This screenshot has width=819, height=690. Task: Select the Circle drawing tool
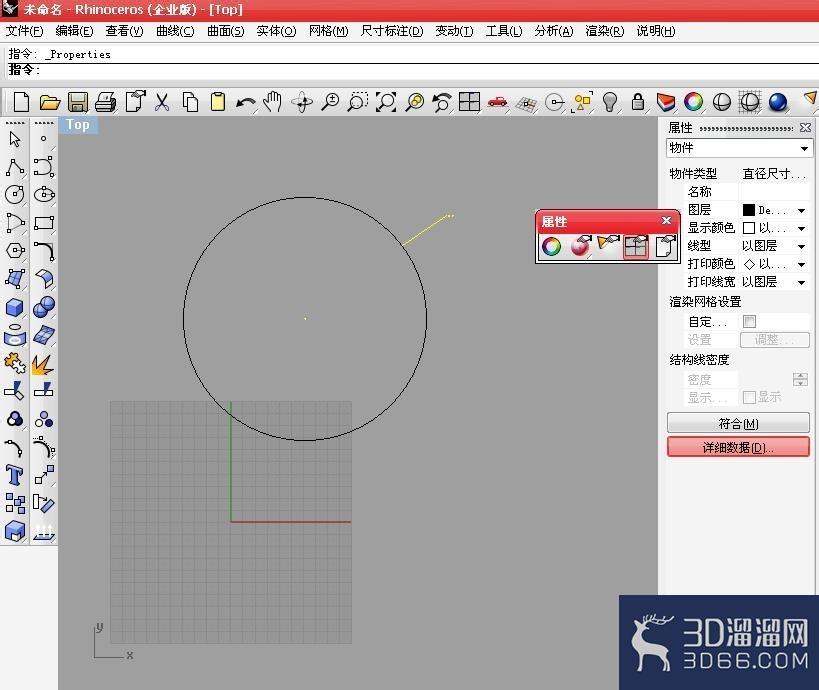coord(15,195)
